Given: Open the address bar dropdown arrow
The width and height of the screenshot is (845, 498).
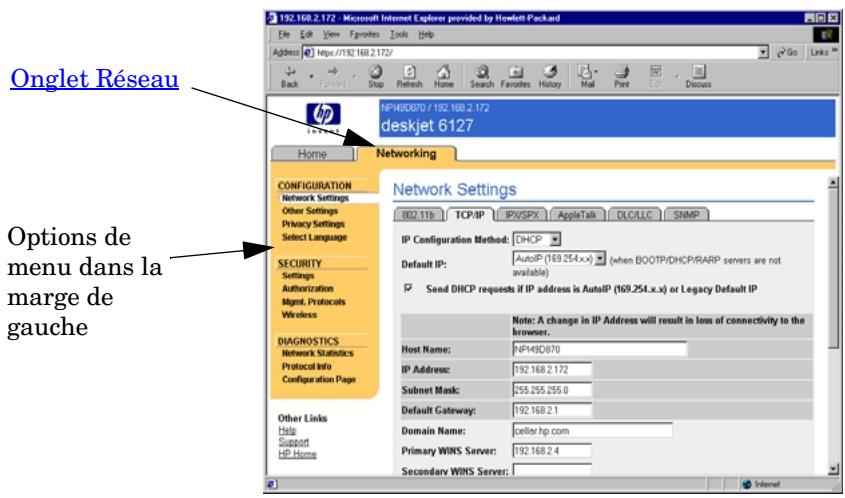Looking at the screenshot, I should pyautogui.click(x=764, y=53).
